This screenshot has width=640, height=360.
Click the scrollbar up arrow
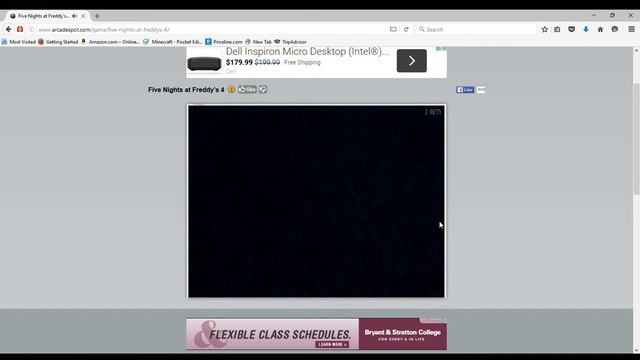click(x=636, y=51)
